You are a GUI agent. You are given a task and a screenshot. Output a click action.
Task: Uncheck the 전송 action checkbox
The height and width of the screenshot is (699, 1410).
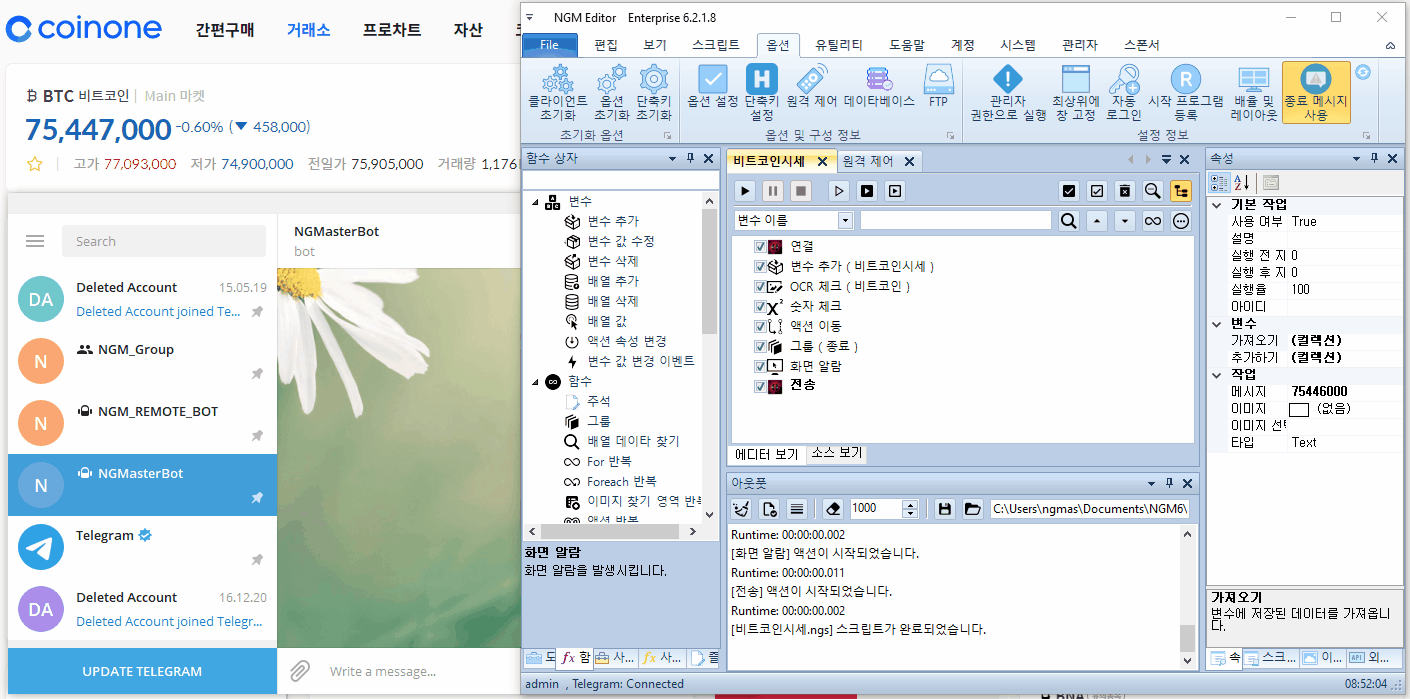point(760,386)
